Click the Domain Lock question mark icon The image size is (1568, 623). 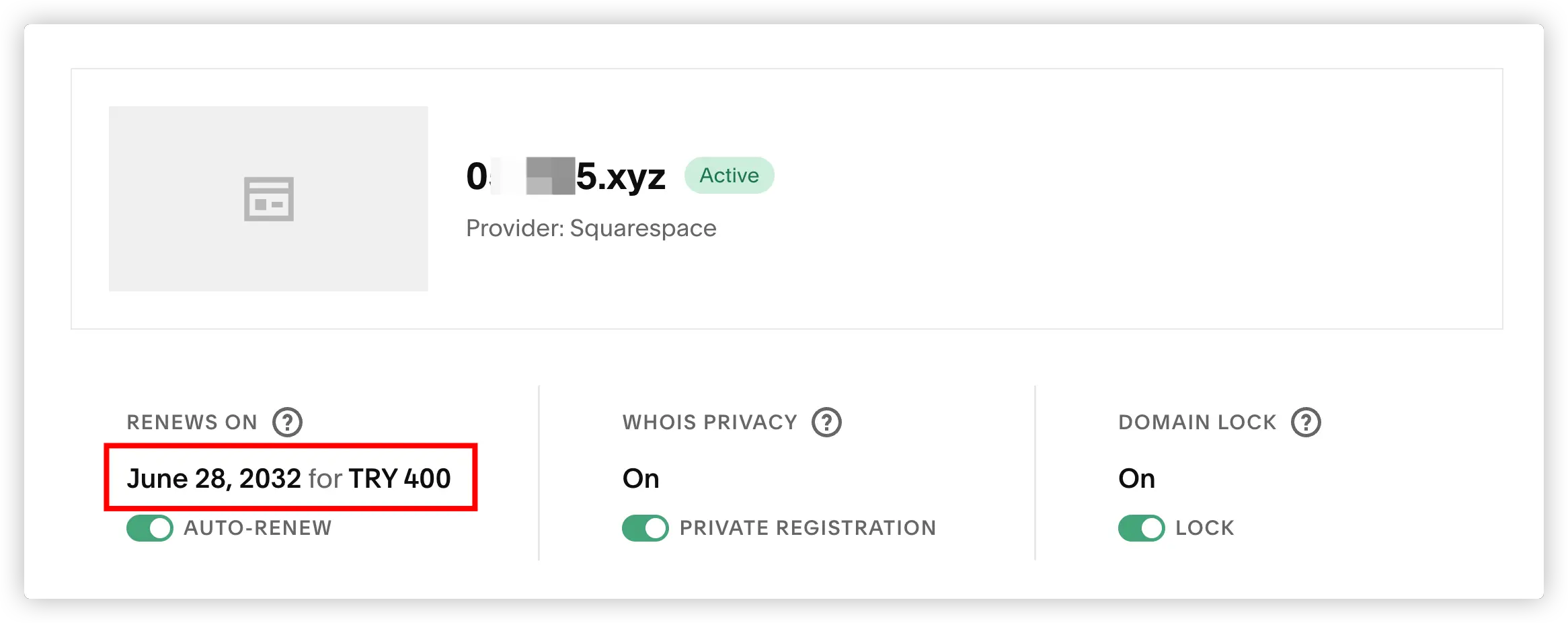pos(1306,423)
